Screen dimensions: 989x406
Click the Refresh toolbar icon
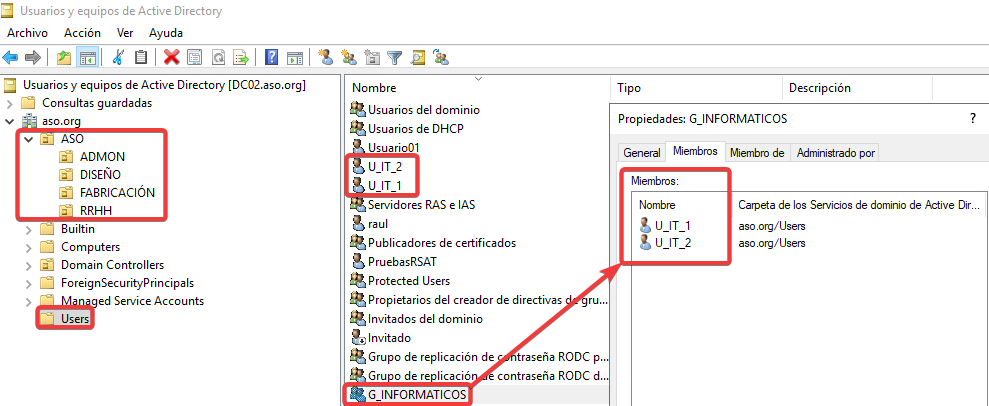pos(217,57)
